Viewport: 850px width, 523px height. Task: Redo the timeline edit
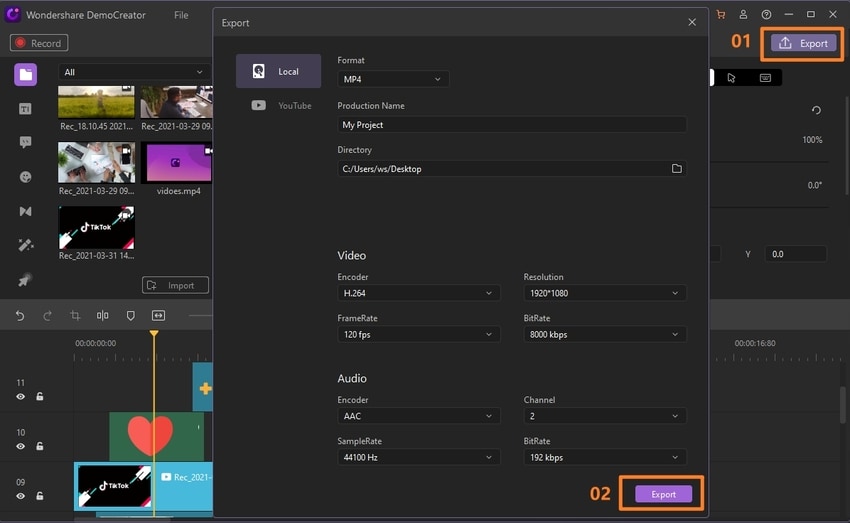pyautogui.click(x=47, y=315)
